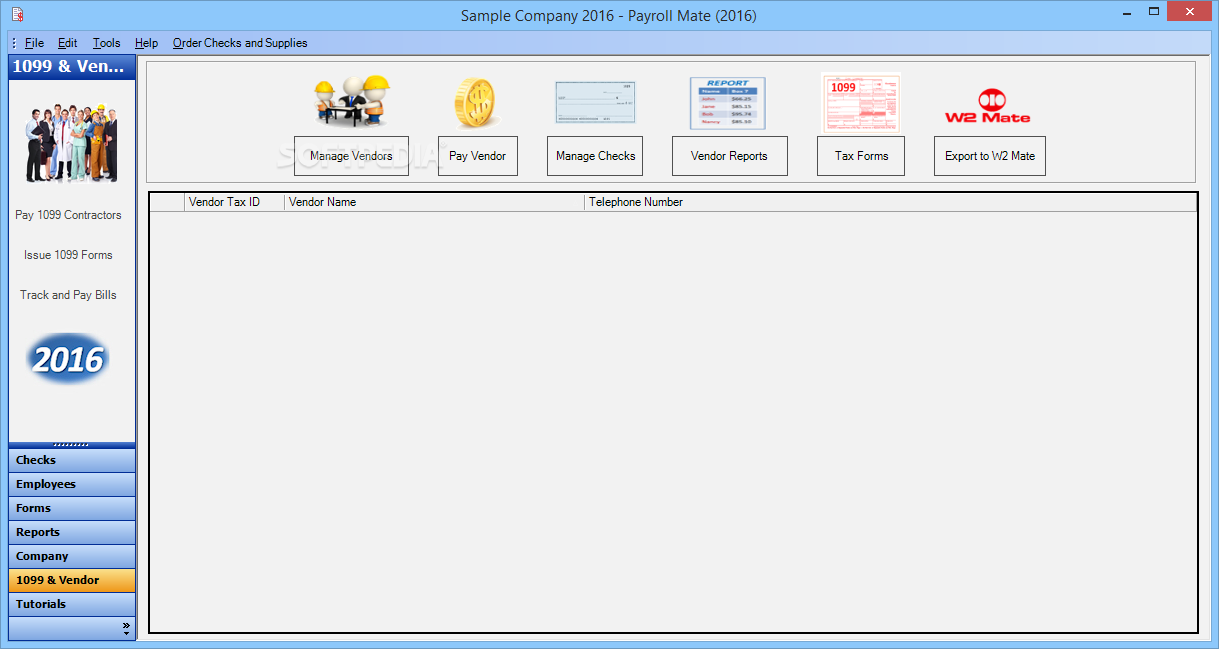This screenshot has height=649, width=1219.
Task: Open the Help menu
Action: tap(147, 43)
